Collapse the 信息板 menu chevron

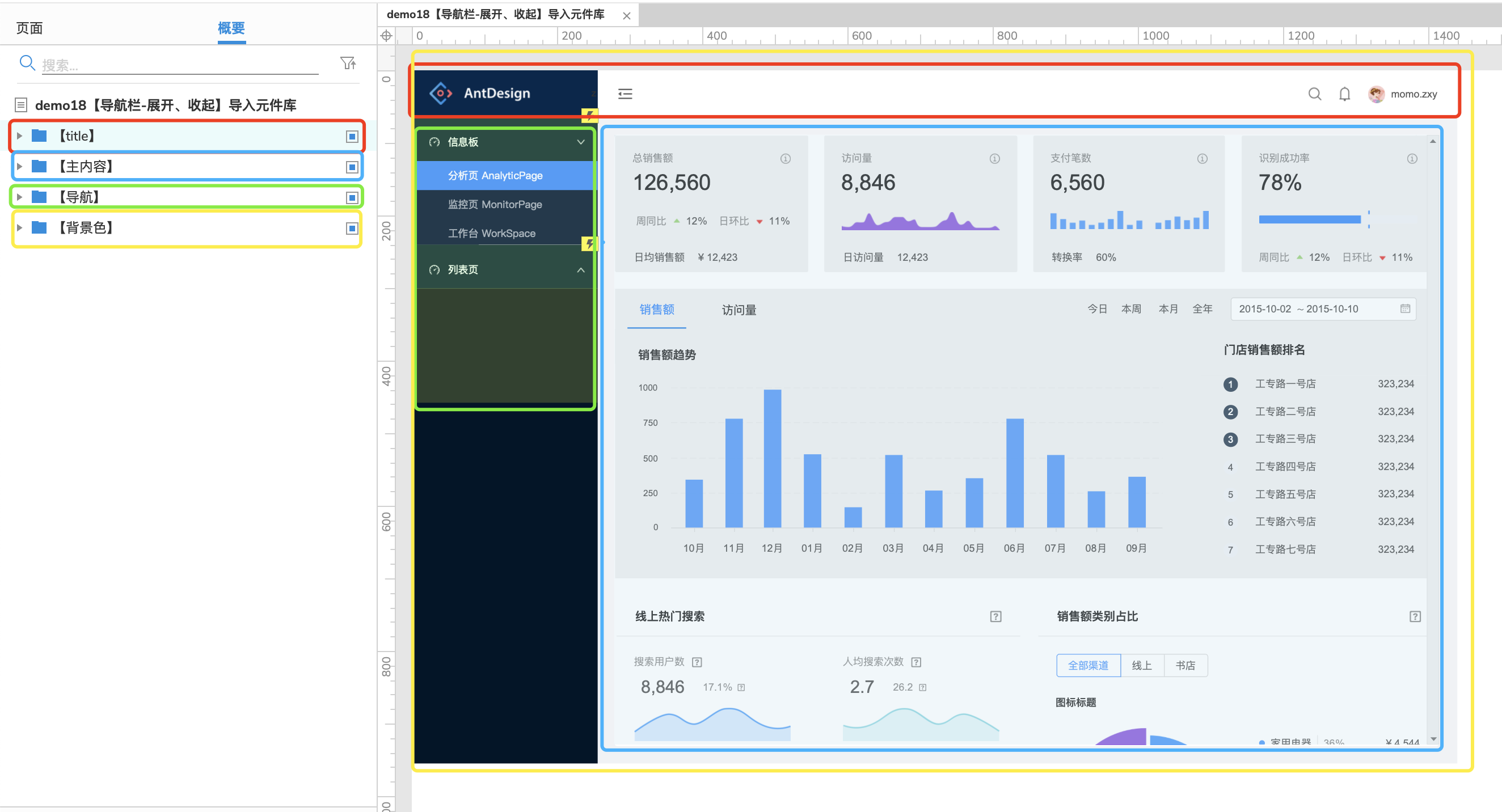[581, 142]
